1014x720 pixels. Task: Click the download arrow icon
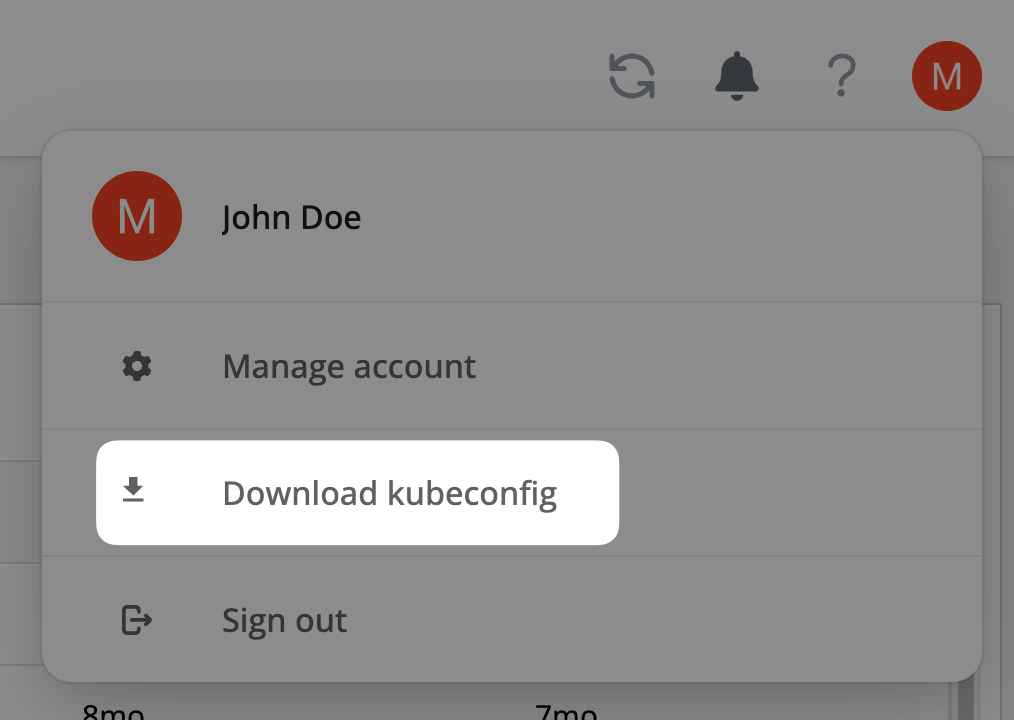(x=133, y=491)
